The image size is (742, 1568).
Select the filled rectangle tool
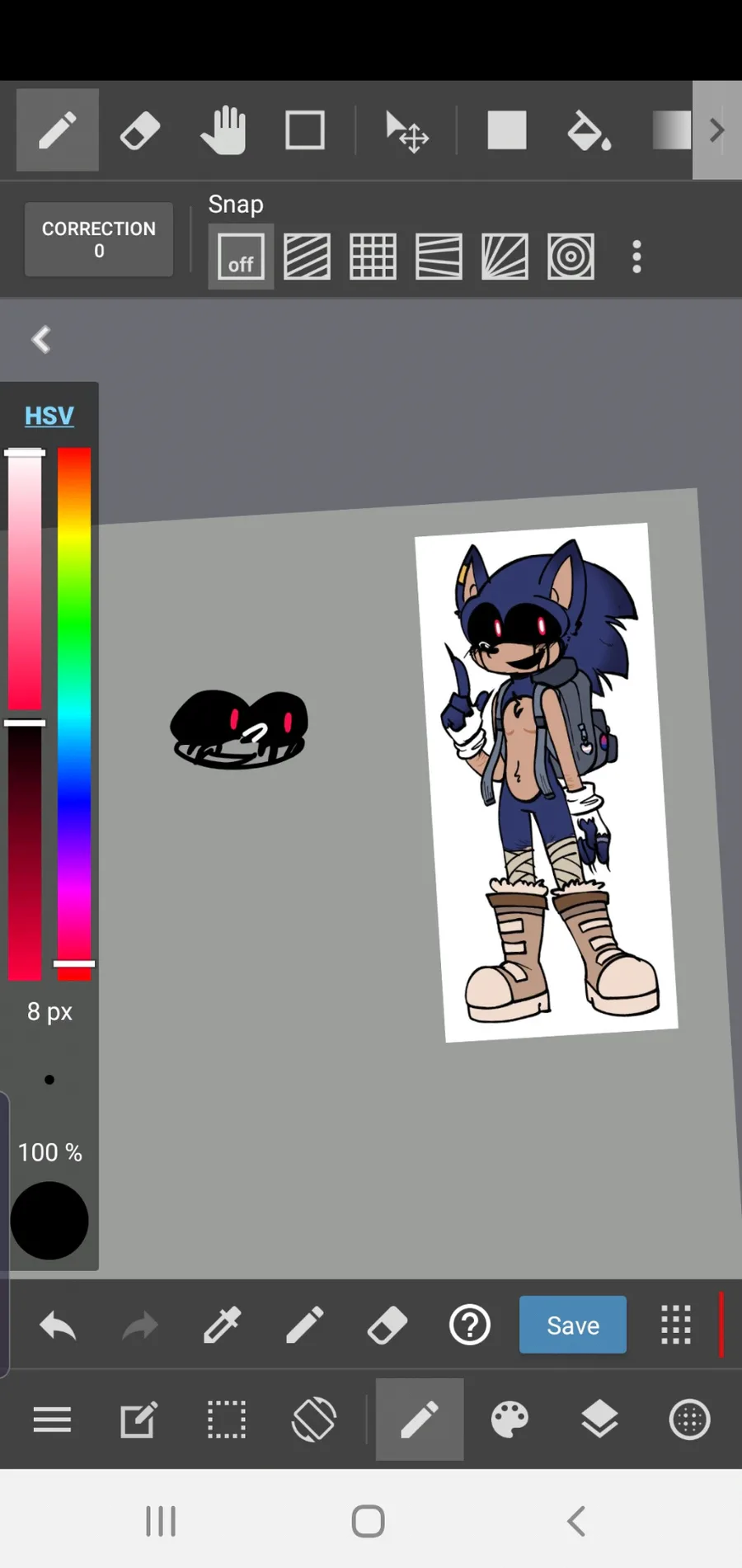[507, 130]
